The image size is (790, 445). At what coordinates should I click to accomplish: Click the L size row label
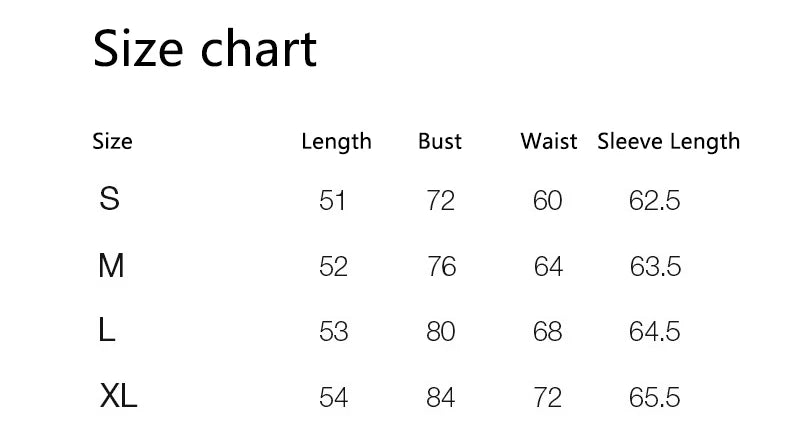(108, 330)
